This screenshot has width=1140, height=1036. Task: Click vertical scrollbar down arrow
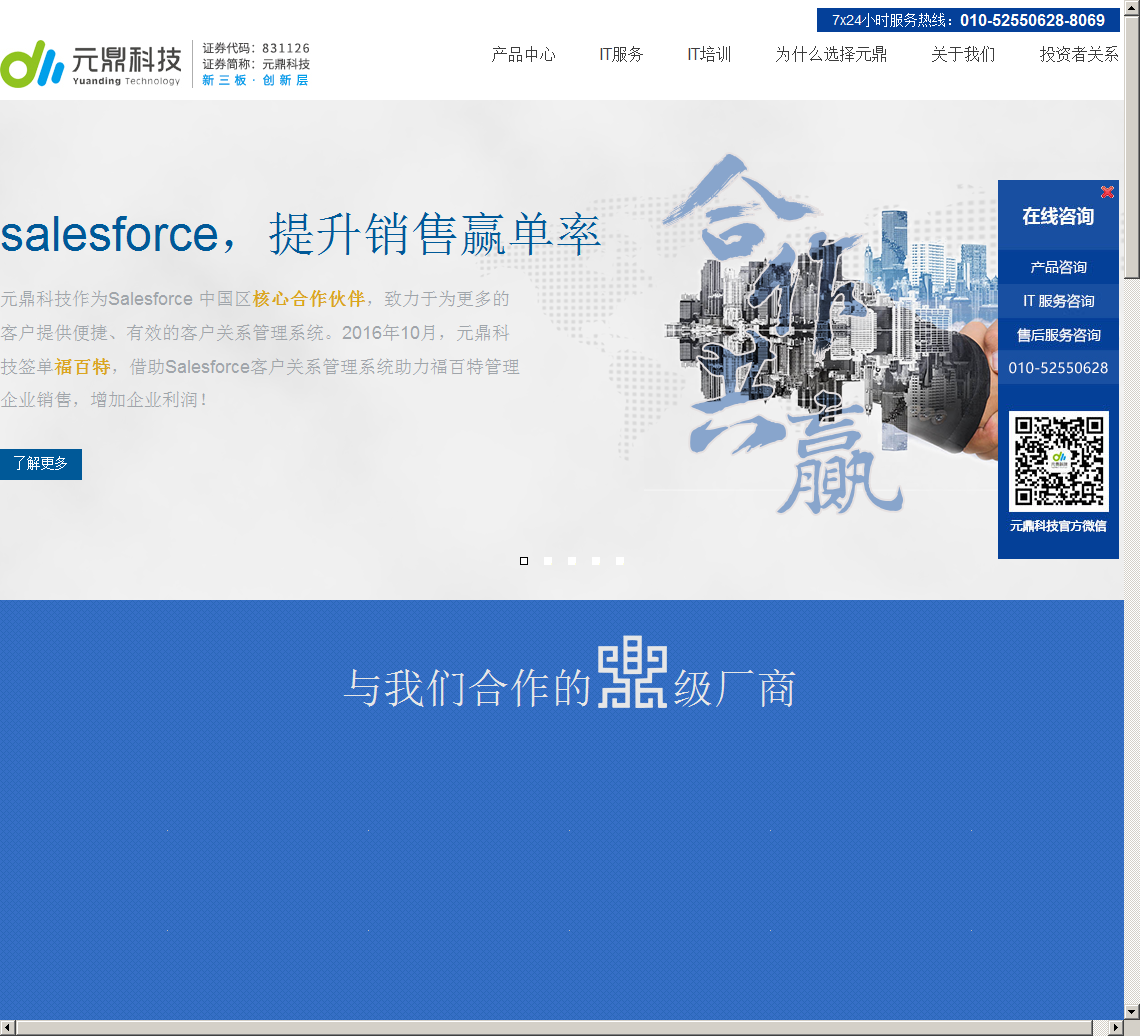click(x=1132, y=1011)
